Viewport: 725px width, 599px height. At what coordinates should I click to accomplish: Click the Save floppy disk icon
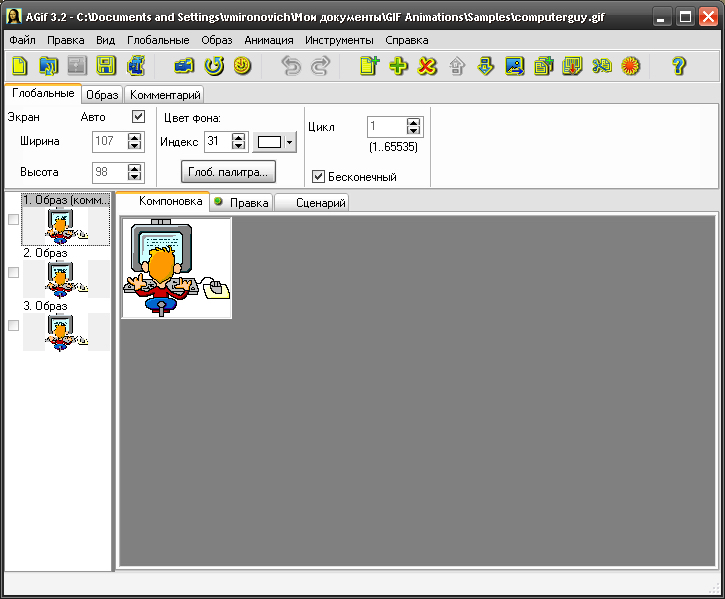point(106,67)
